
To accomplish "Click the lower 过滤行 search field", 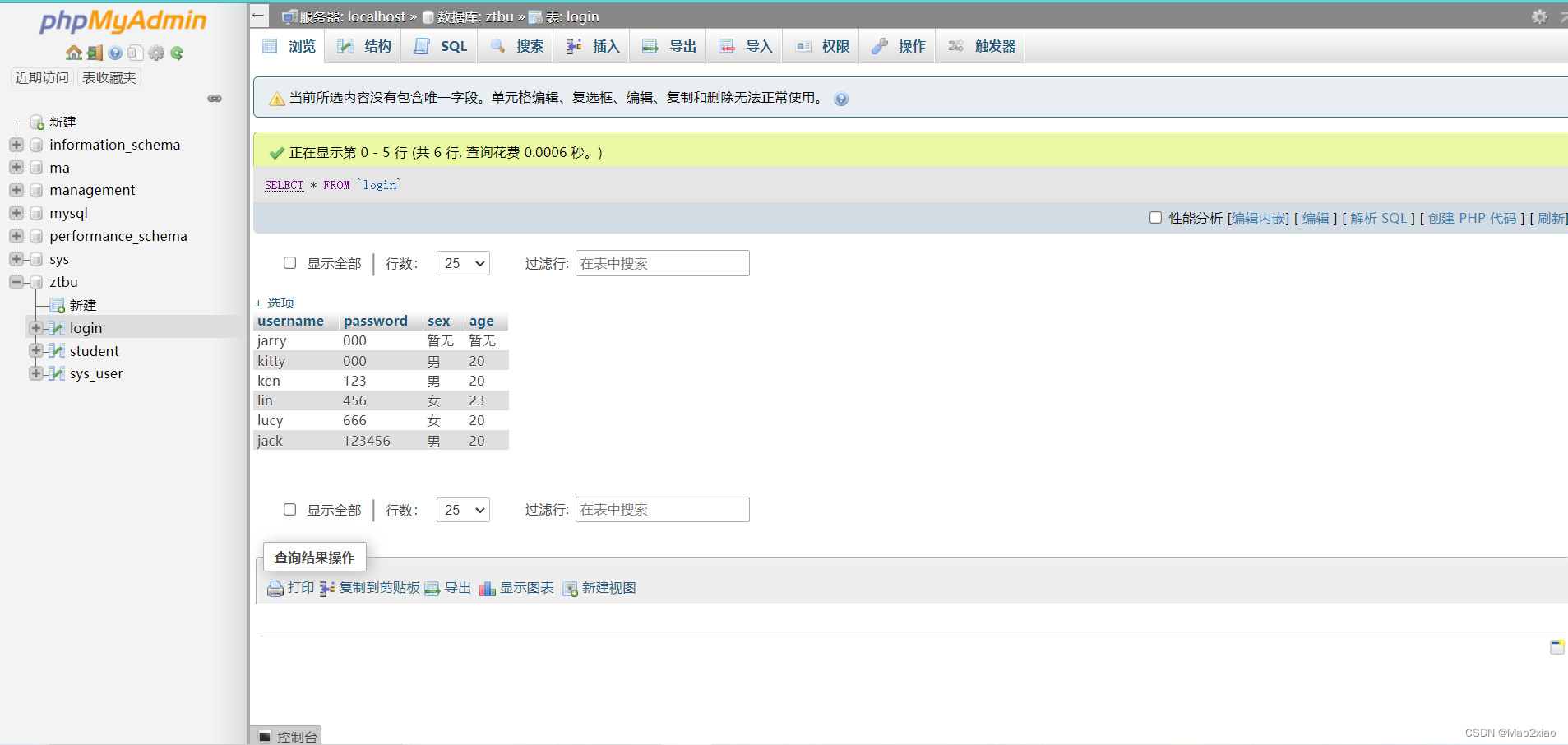I will pos(662,510).
